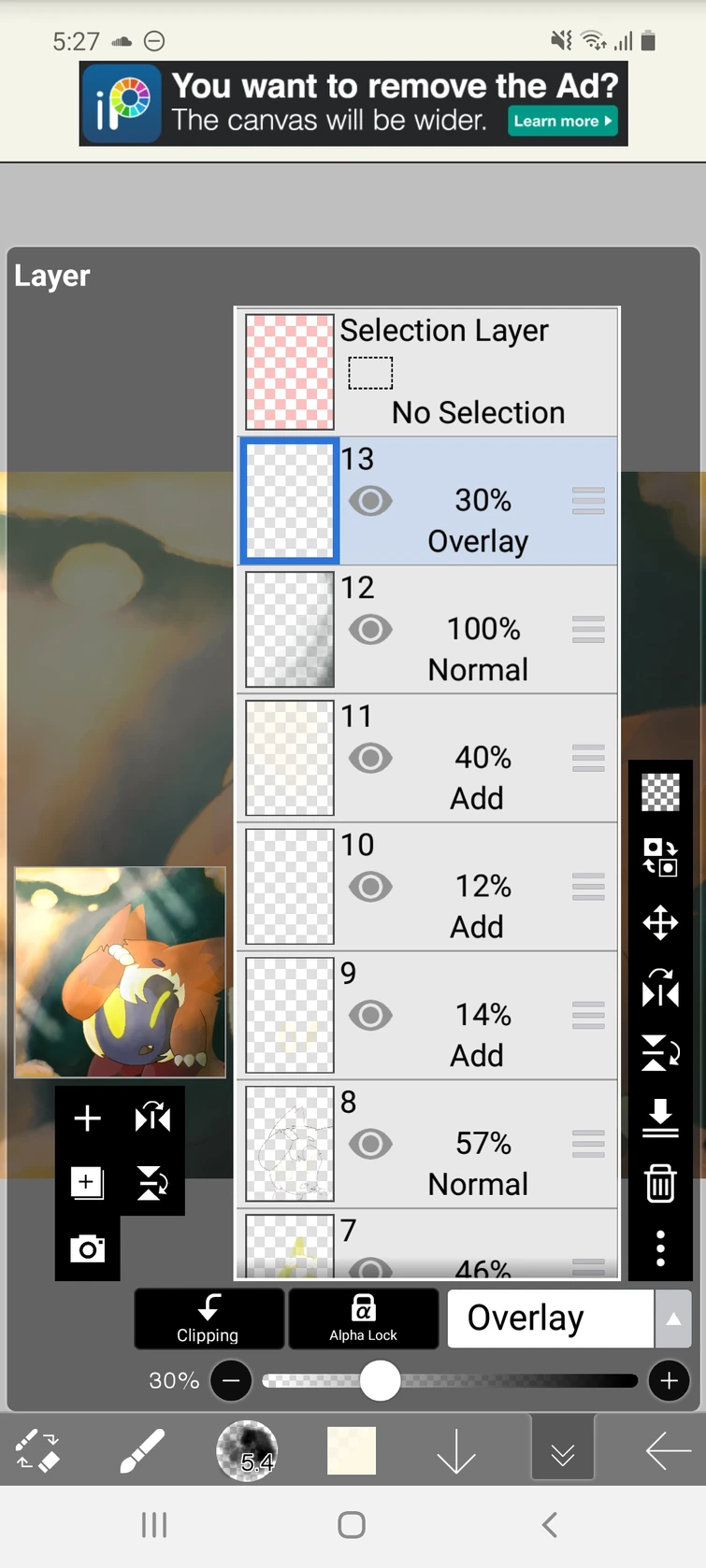Tap the delete layer trash icon
The image size is (706, 1568).
(660, 1183)
